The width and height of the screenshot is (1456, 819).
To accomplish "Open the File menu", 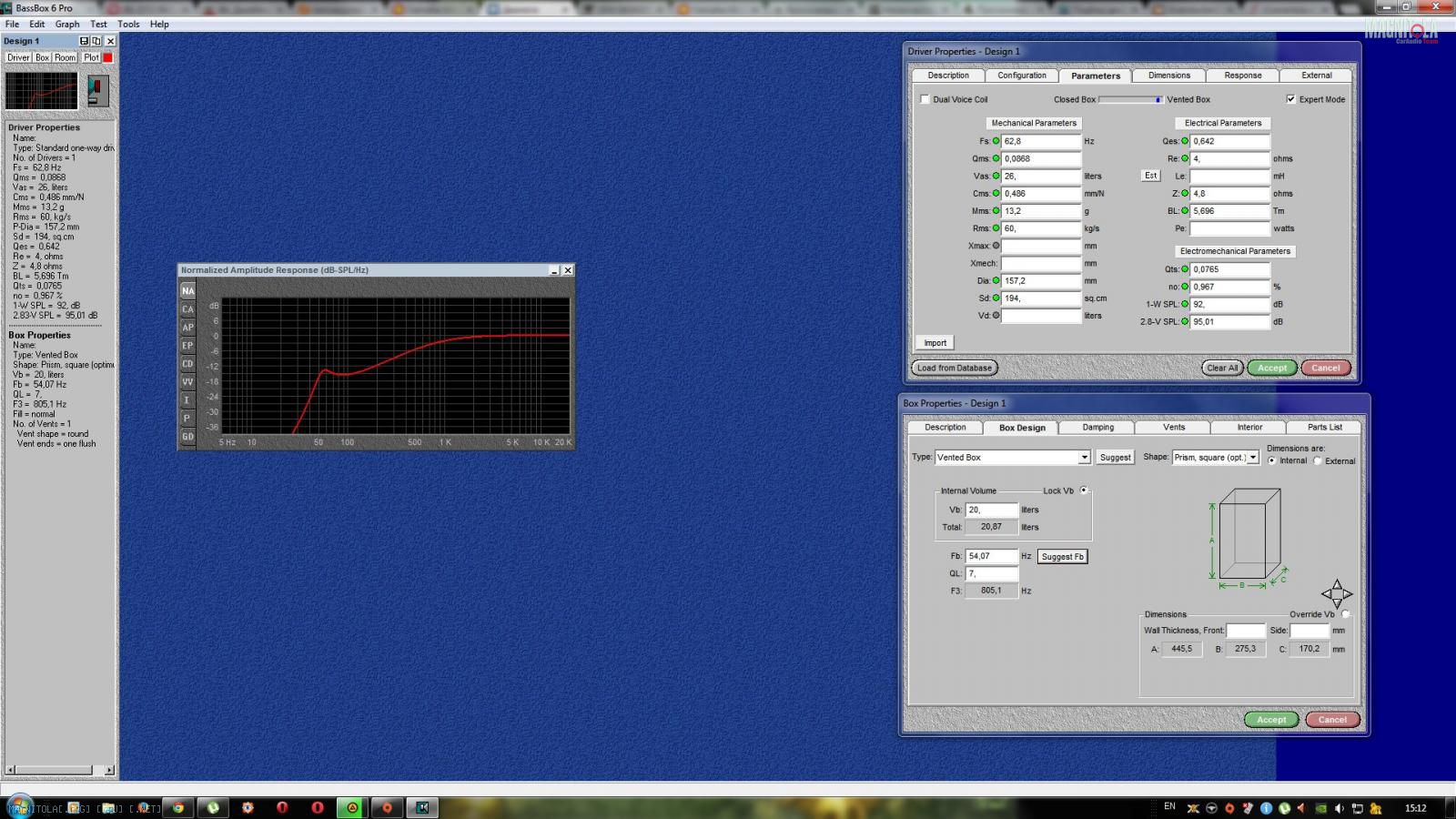I will point(12,25).
